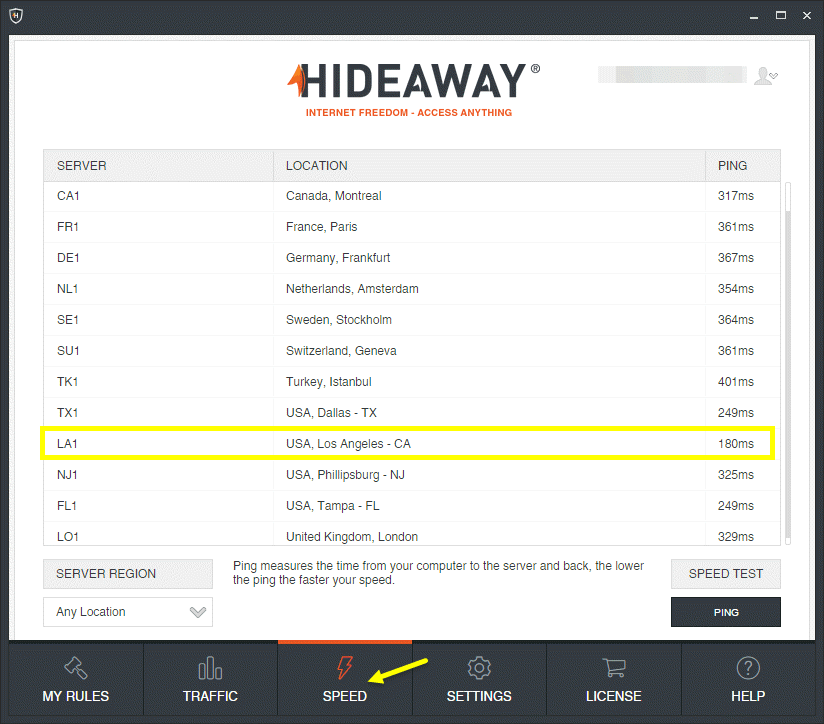Click the 317ms ping value
Image resolution: width=824 pixels, height=724 pixels.
coord(736,196)
